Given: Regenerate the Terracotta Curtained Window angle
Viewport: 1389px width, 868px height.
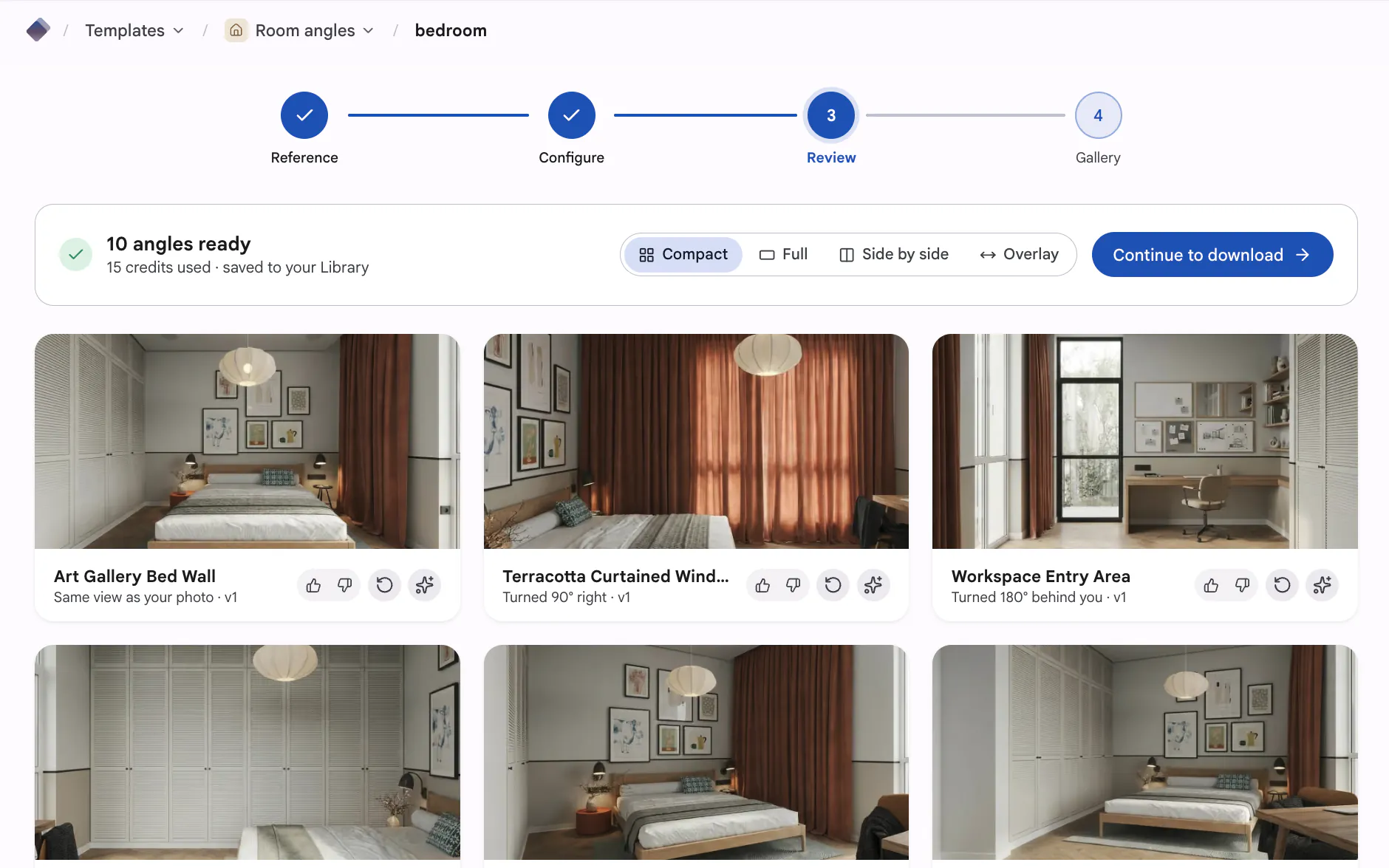Looking at the screenshot, I should [833, 585].
